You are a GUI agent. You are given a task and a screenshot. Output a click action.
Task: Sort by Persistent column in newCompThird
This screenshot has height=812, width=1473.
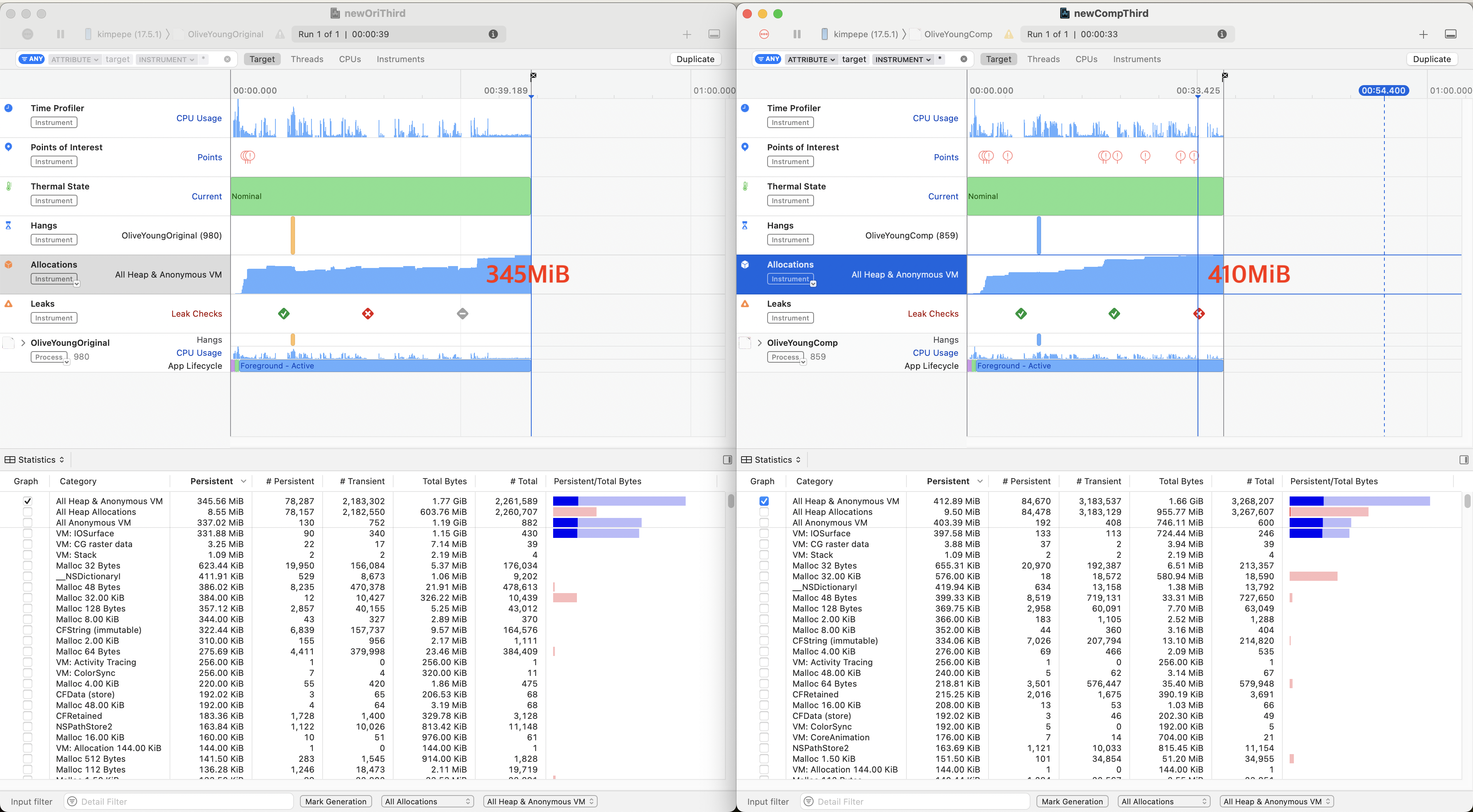(948, 481)
